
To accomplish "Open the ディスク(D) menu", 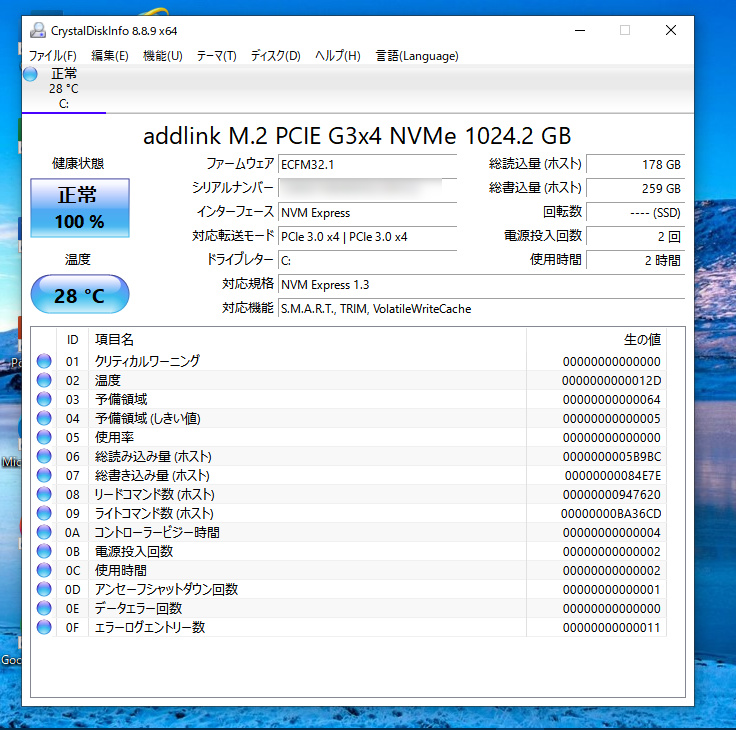I will [275, 56].
